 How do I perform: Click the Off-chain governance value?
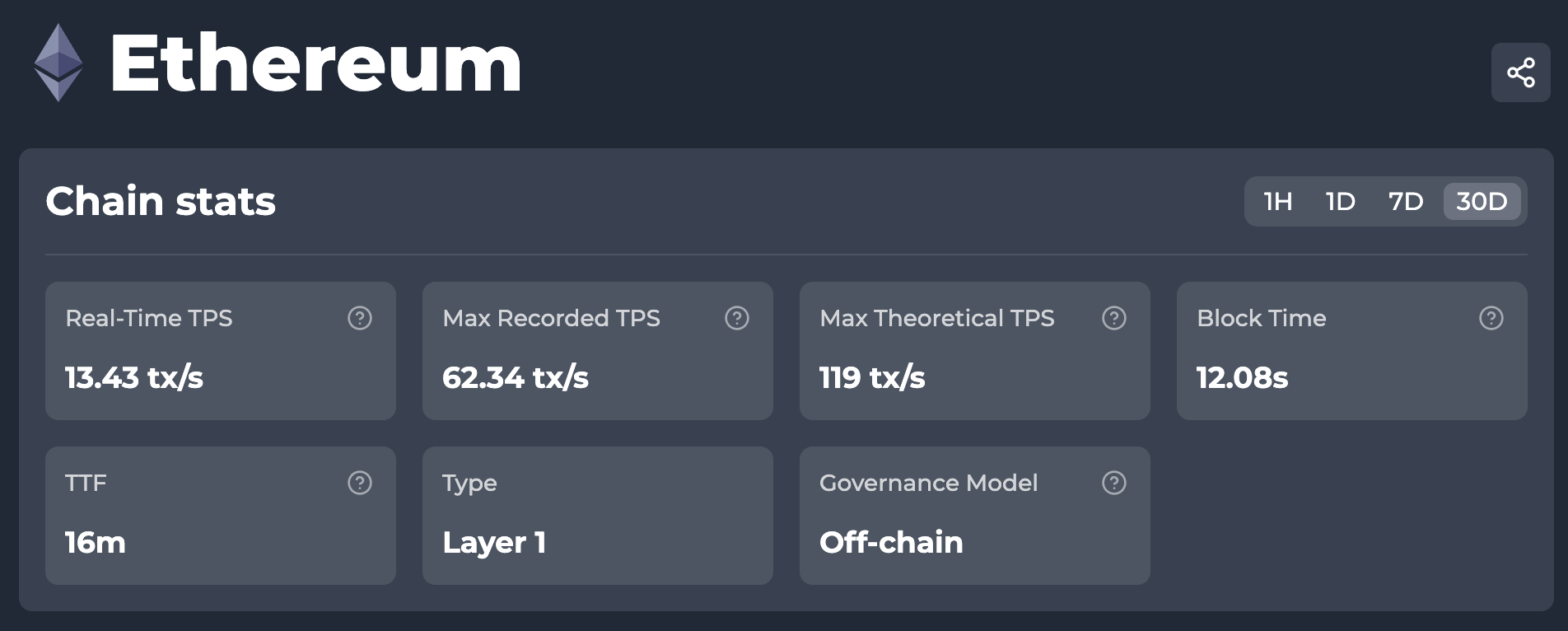891,542
